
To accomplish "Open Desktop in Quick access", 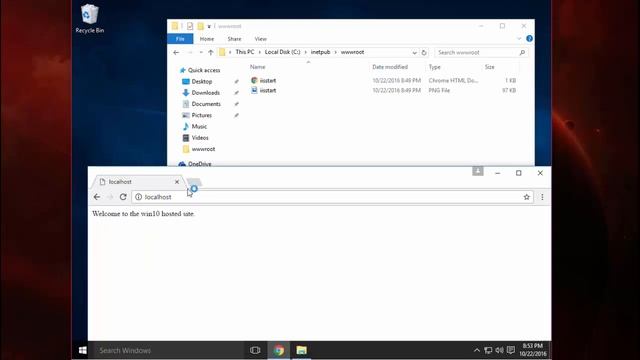I will pos(202,82).
